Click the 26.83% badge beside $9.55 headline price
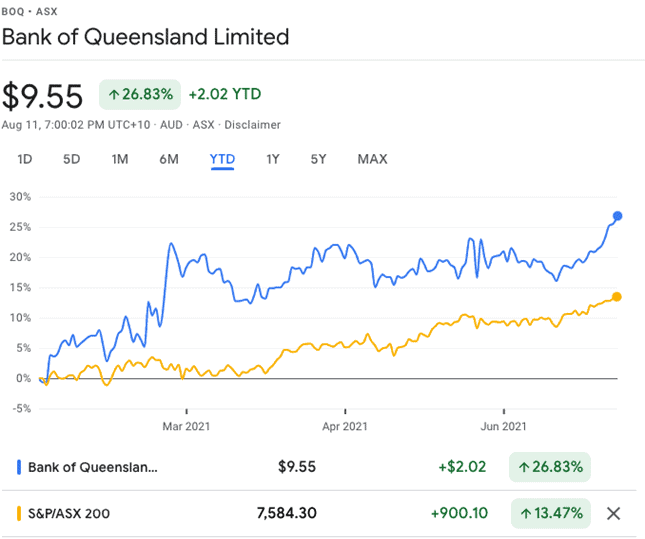Viewport: 645px width, 539px height. coord(140,94)
